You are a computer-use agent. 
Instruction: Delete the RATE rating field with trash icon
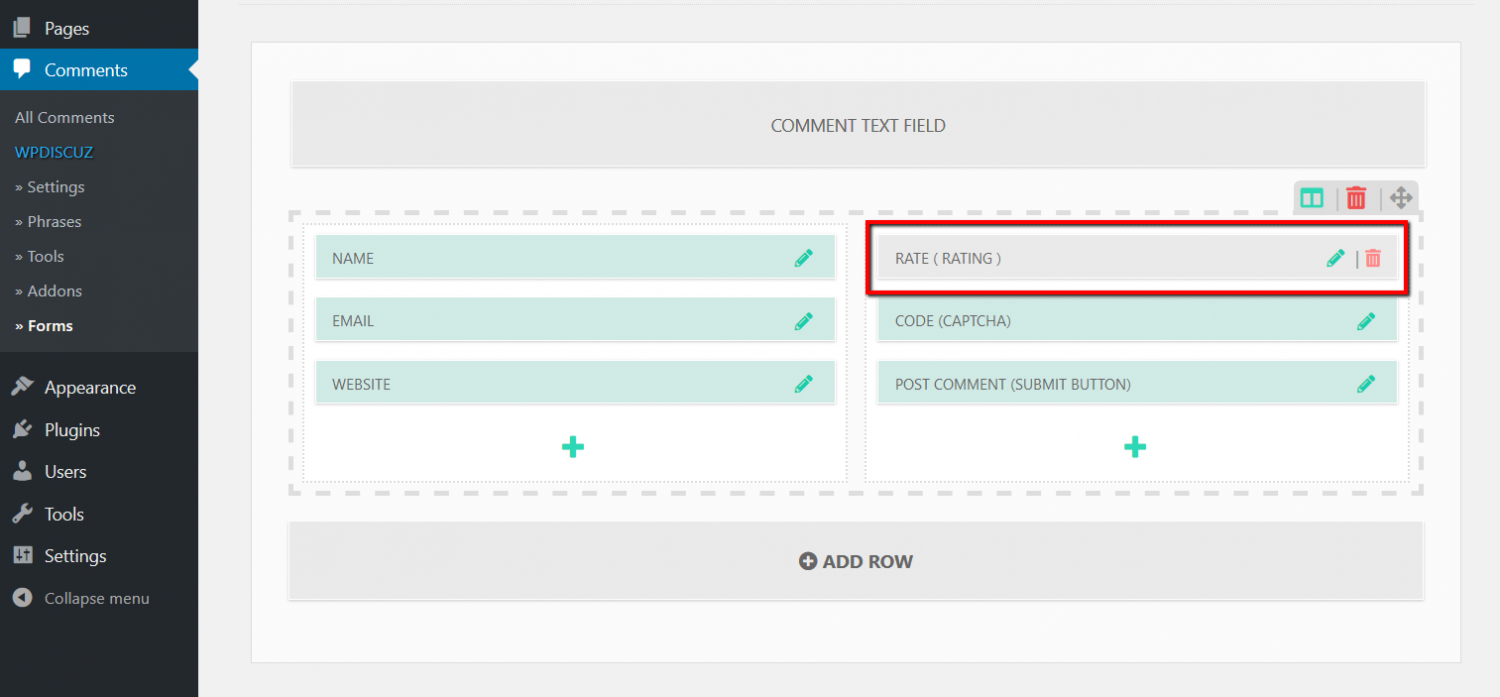tap(1373, 257)
